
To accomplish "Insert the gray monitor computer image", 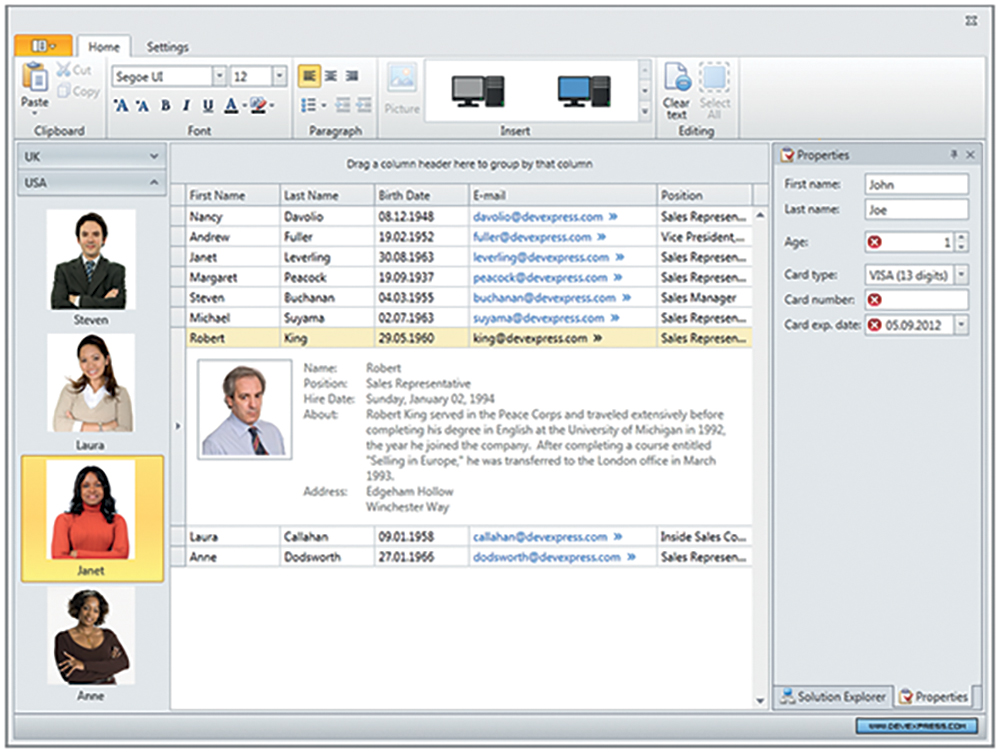I will 478,92.
